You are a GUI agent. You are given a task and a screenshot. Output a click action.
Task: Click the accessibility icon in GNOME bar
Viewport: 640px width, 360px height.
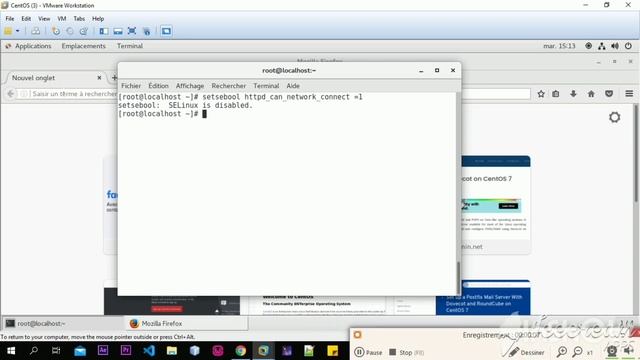[x=588, y=46]
